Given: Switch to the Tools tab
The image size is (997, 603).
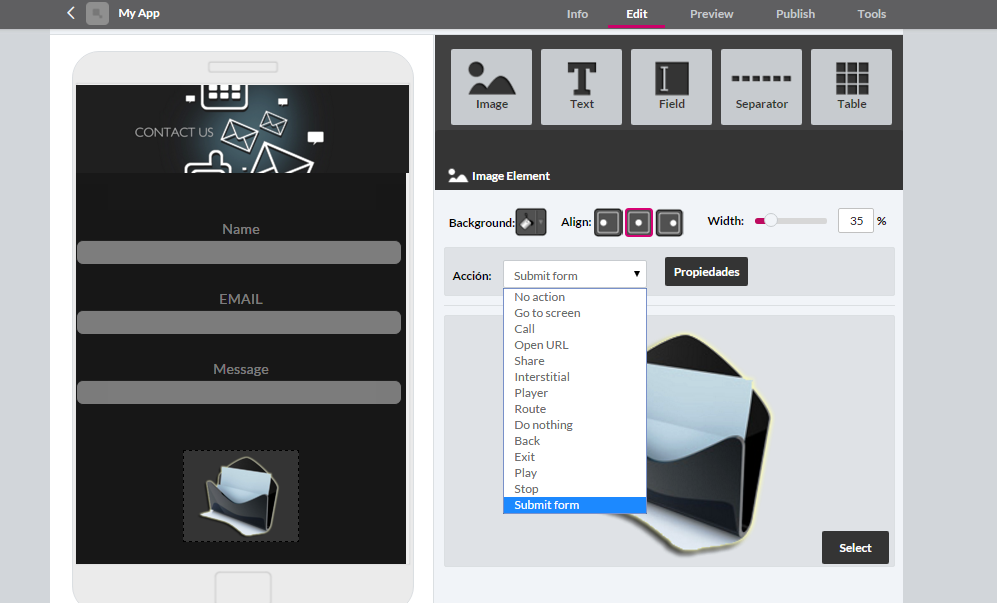Looking at the screenshot, I should click(871, 14).
